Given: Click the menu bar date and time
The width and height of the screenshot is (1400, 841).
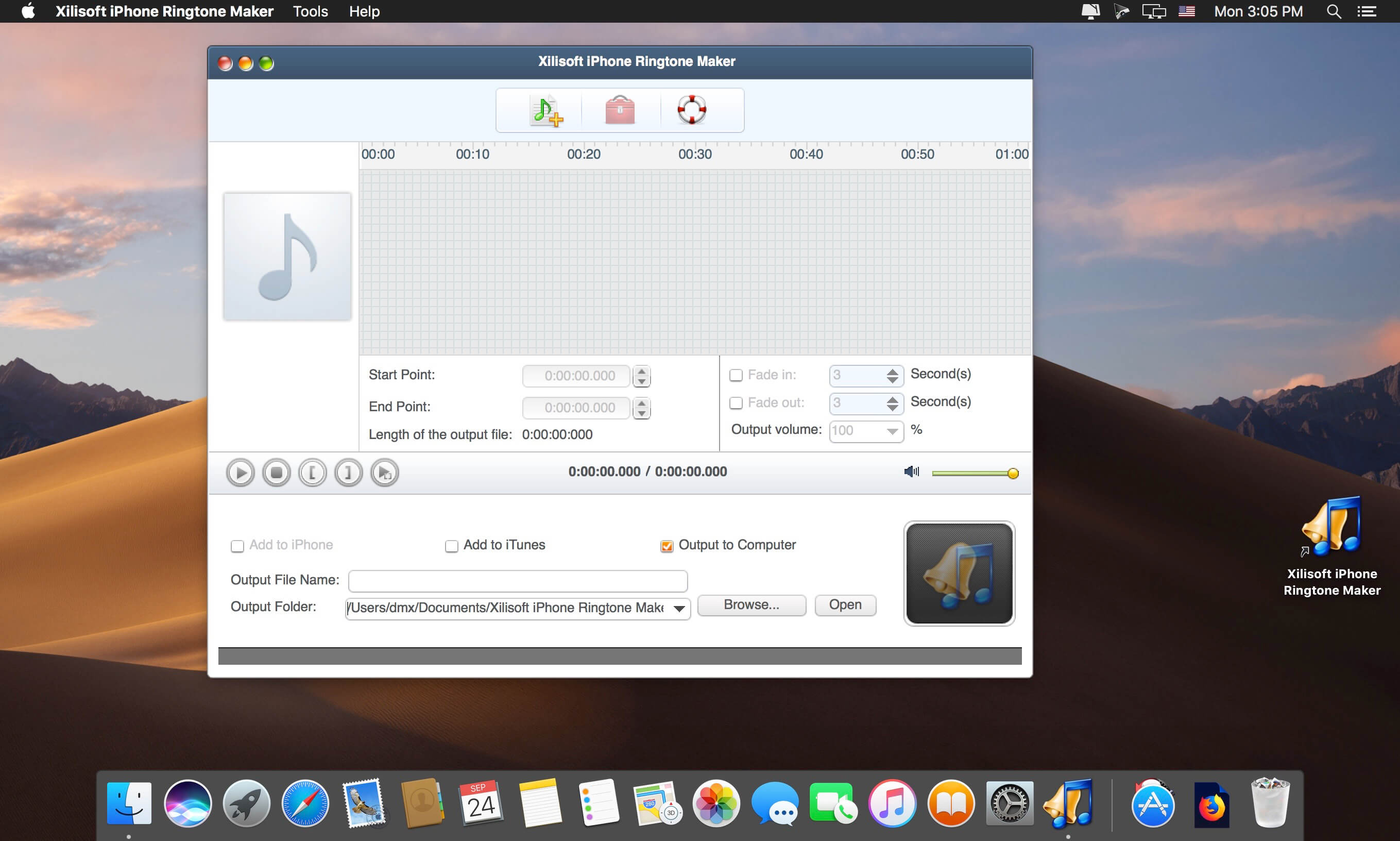Looking at the screenshot, I should tap(1258, 11).
